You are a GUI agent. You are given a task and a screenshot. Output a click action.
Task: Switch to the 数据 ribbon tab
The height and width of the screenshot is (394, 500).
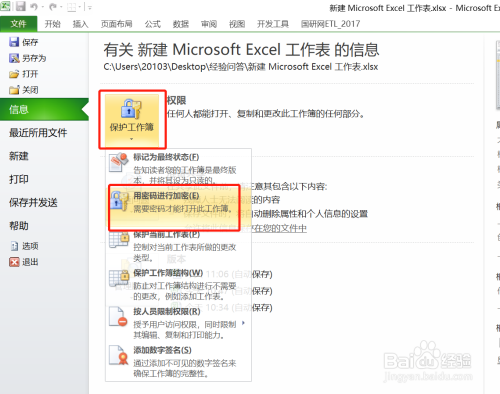(x=181, y=24)
